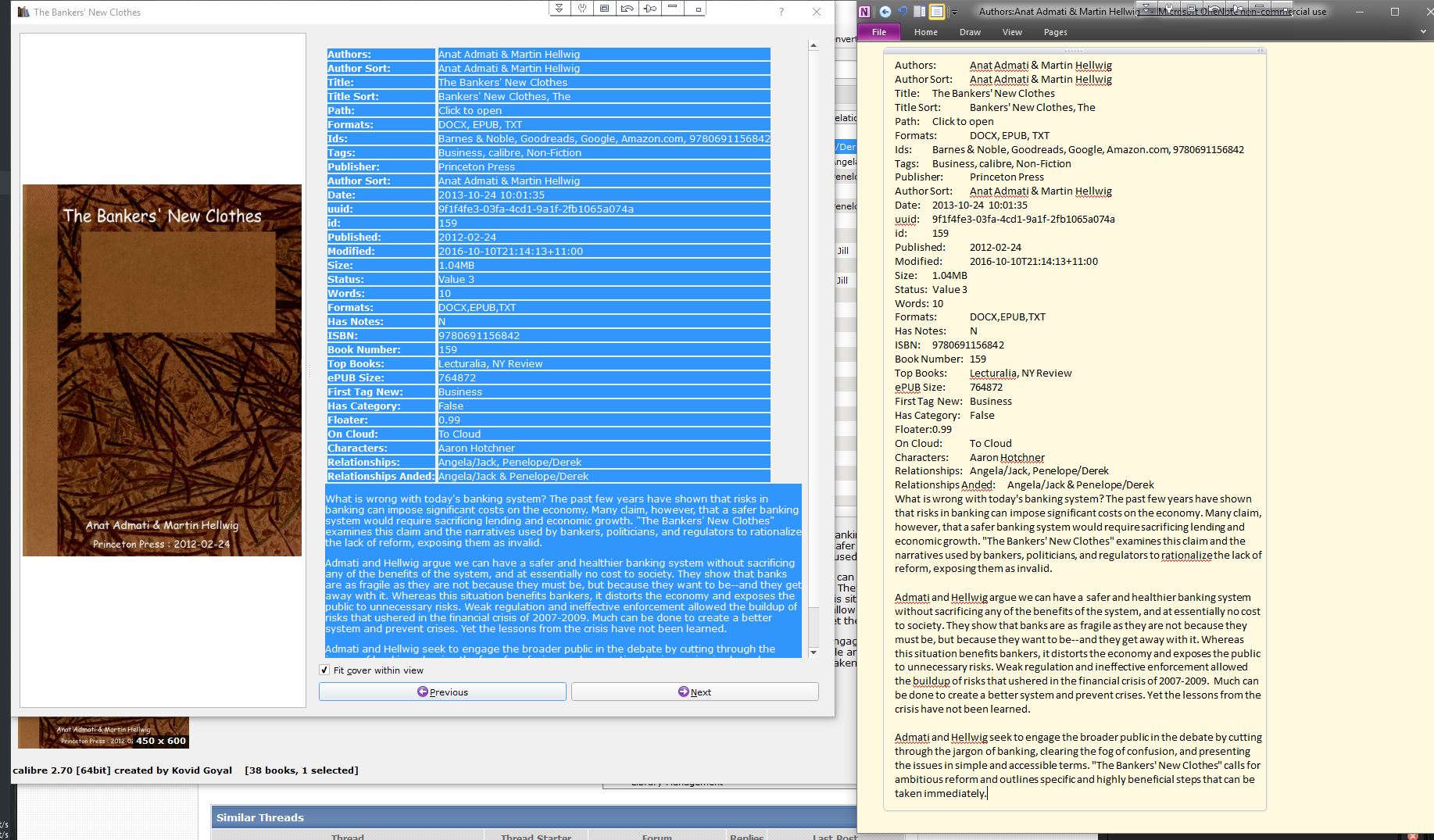Click the Floater value 0.99 in calibre
The width and height of the screenshot is (1434, 840).
coord(449,420)
